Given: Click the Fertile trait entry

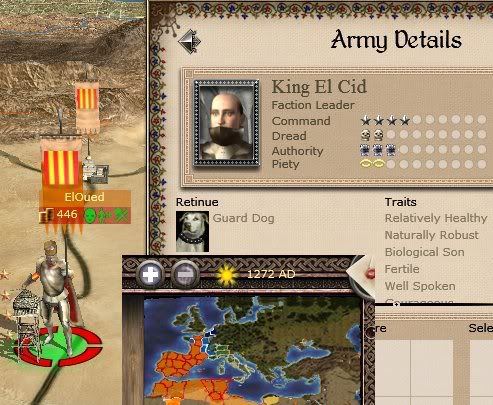Looking at the screenshot, I should [x=402, y=269].
